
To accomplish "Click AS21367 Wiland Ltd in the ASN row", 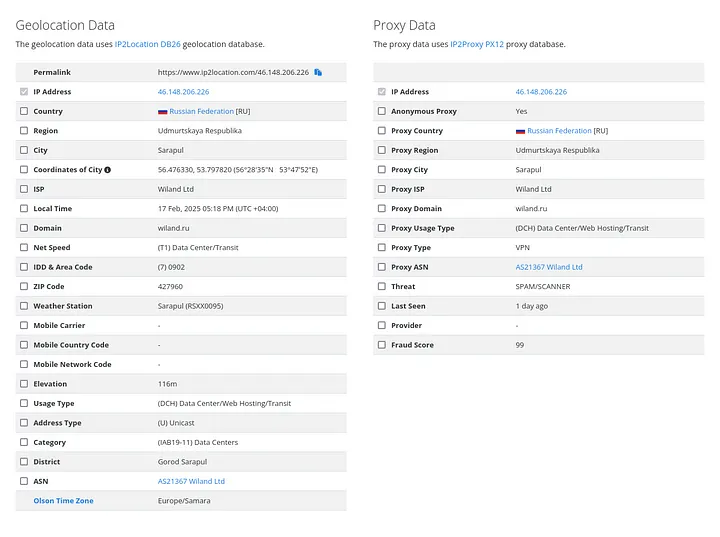I will pos(191,481).
